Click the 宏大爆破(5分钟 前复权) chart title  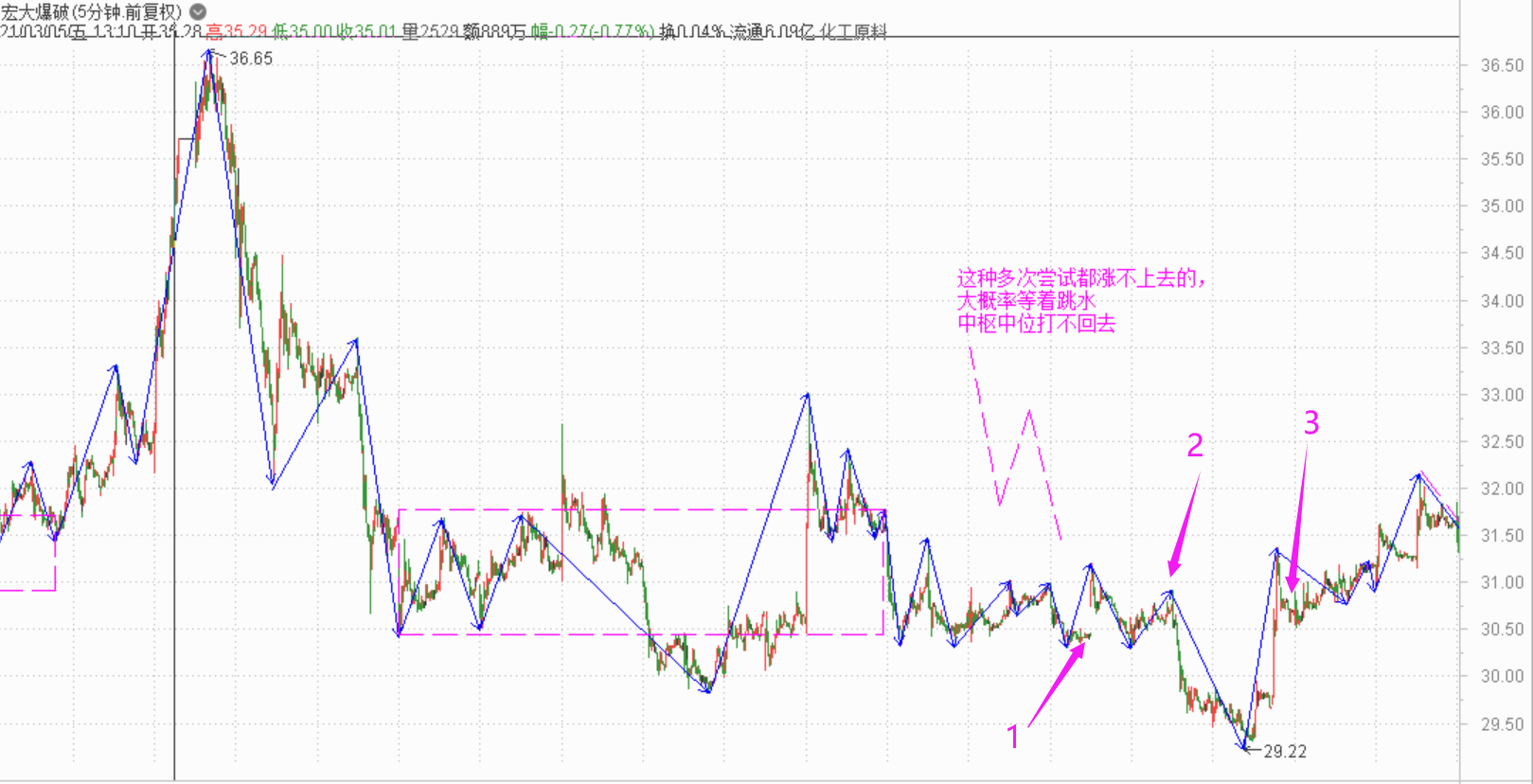91,12
